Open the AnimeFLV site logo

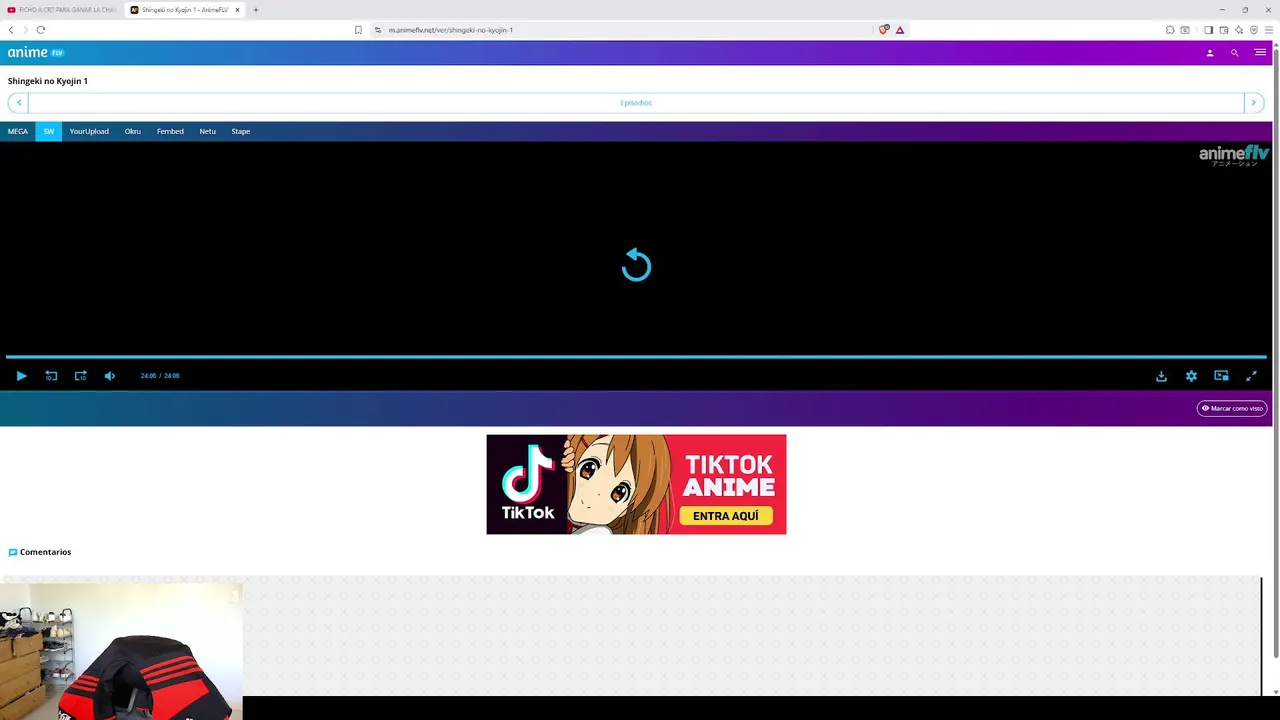pyautogui.click(x=35, y=52)
